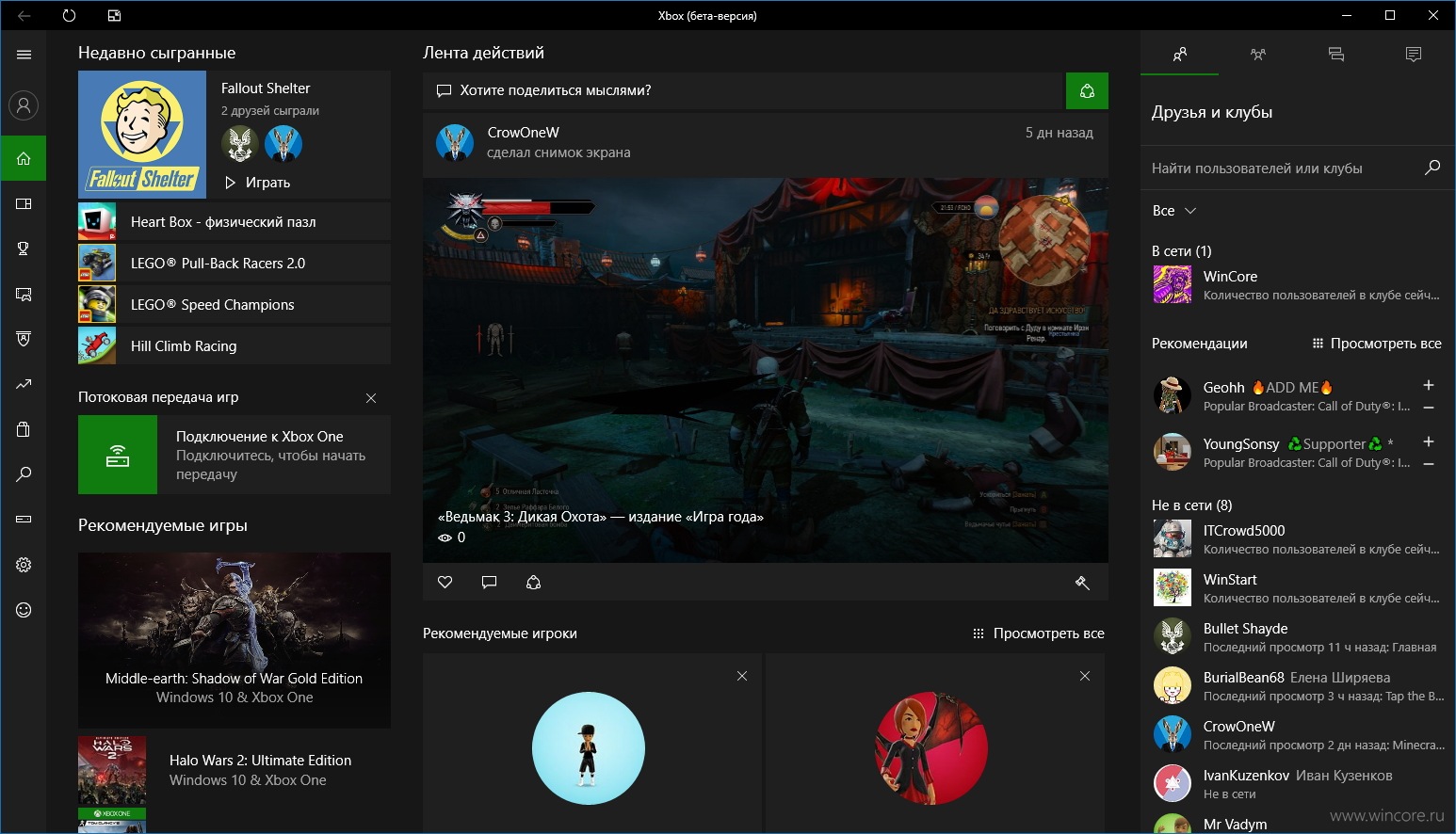1456x834 pixels.
Task: Open the hamburger navigation menu
Action: pos(24,55)
